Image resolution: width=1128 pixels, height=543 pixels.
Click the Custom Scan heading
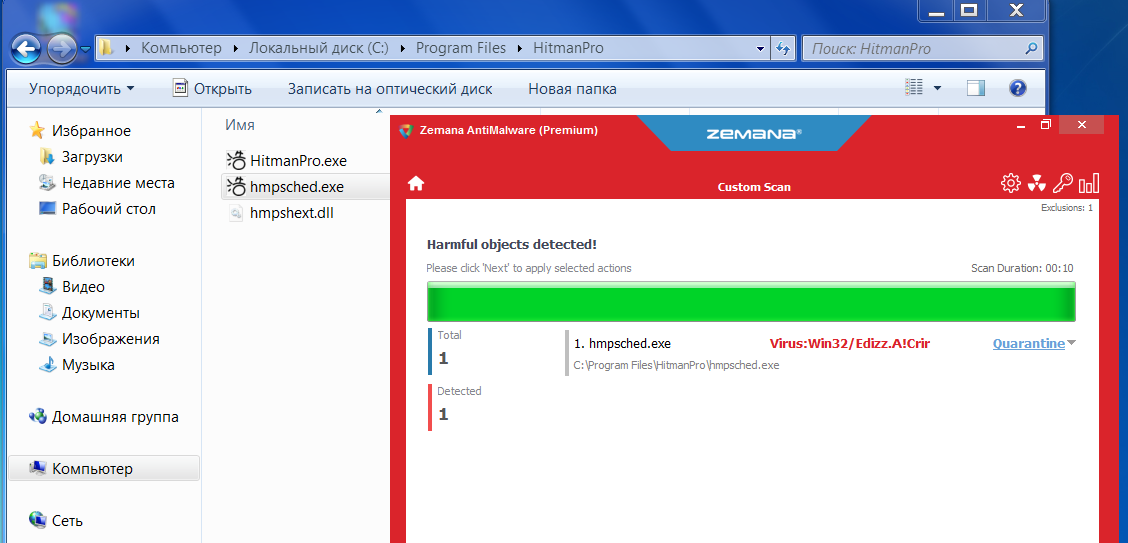(754, 187)
